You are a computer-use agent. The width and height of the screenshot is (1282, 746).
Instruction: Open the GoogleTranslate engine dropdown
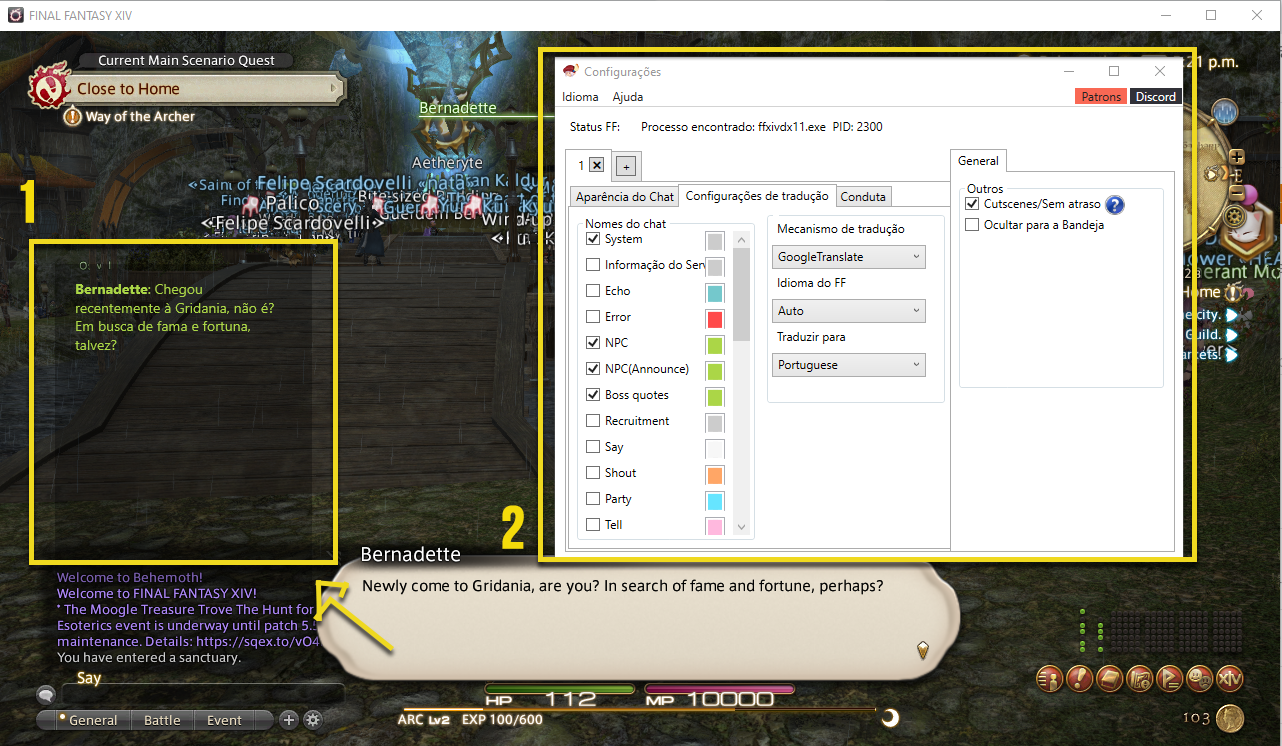pyautogui.click(x=851, y=257)
